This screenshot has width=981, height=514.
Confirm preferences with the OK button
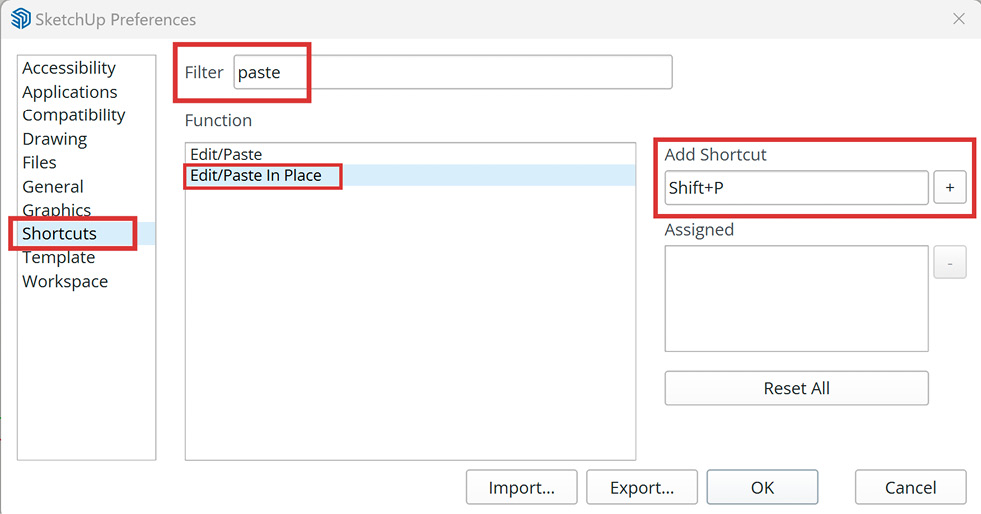point(762,487)
